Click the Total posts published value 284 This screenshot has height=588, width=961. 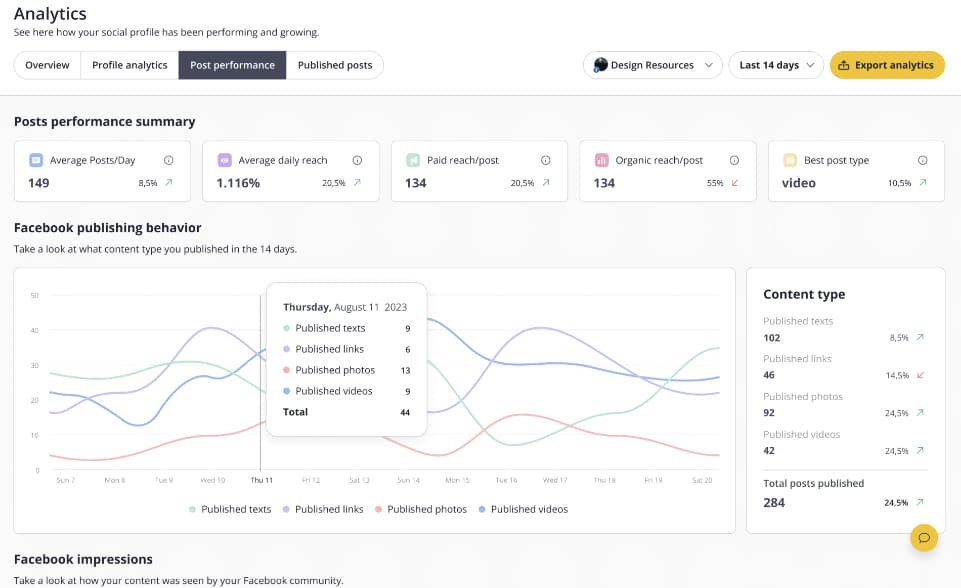pos(774,502)
